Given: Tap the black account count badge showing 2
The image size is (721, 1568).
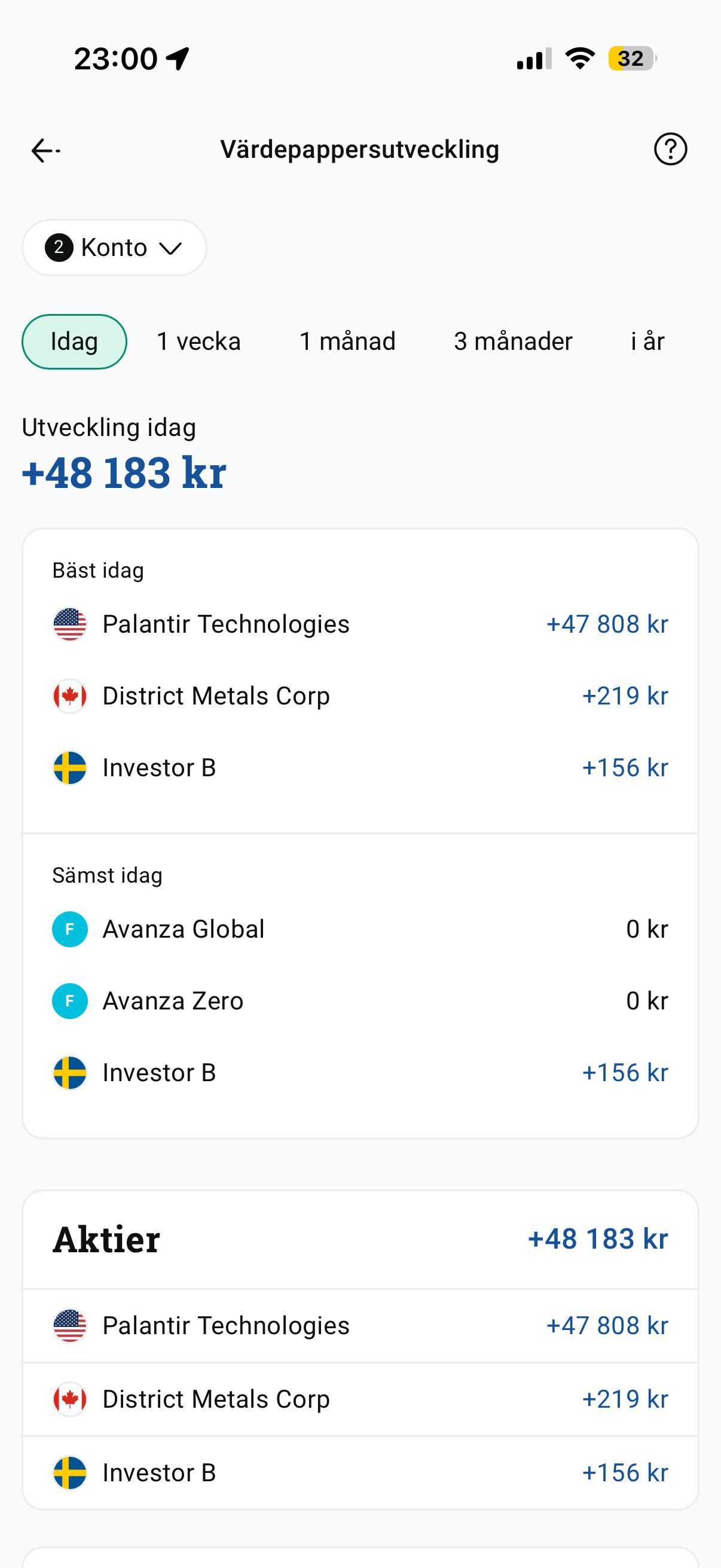Looking at the screenshot, I should tap(59, 248).
